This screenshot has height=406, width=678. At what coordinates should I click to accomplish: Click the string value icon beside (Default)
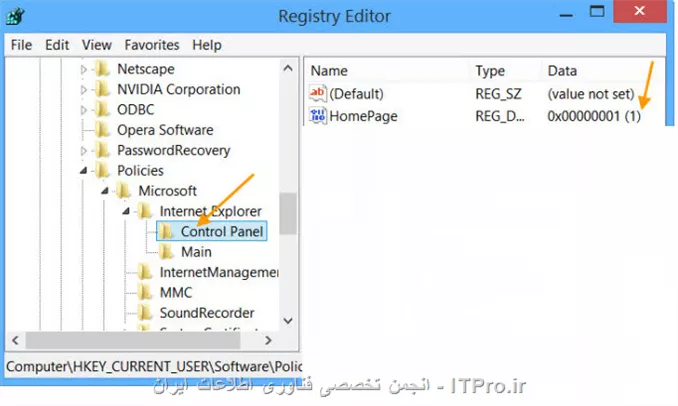tap(317, 93)
